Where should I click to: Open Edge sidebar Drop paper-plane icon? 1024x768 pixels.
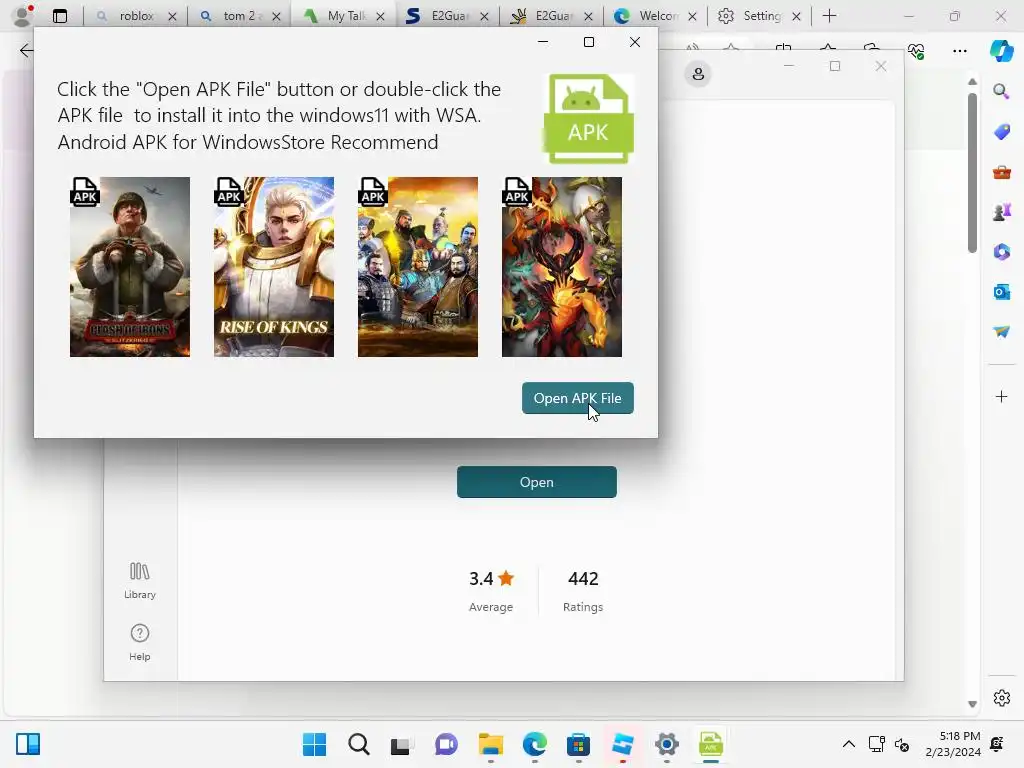coord(1001,332)
